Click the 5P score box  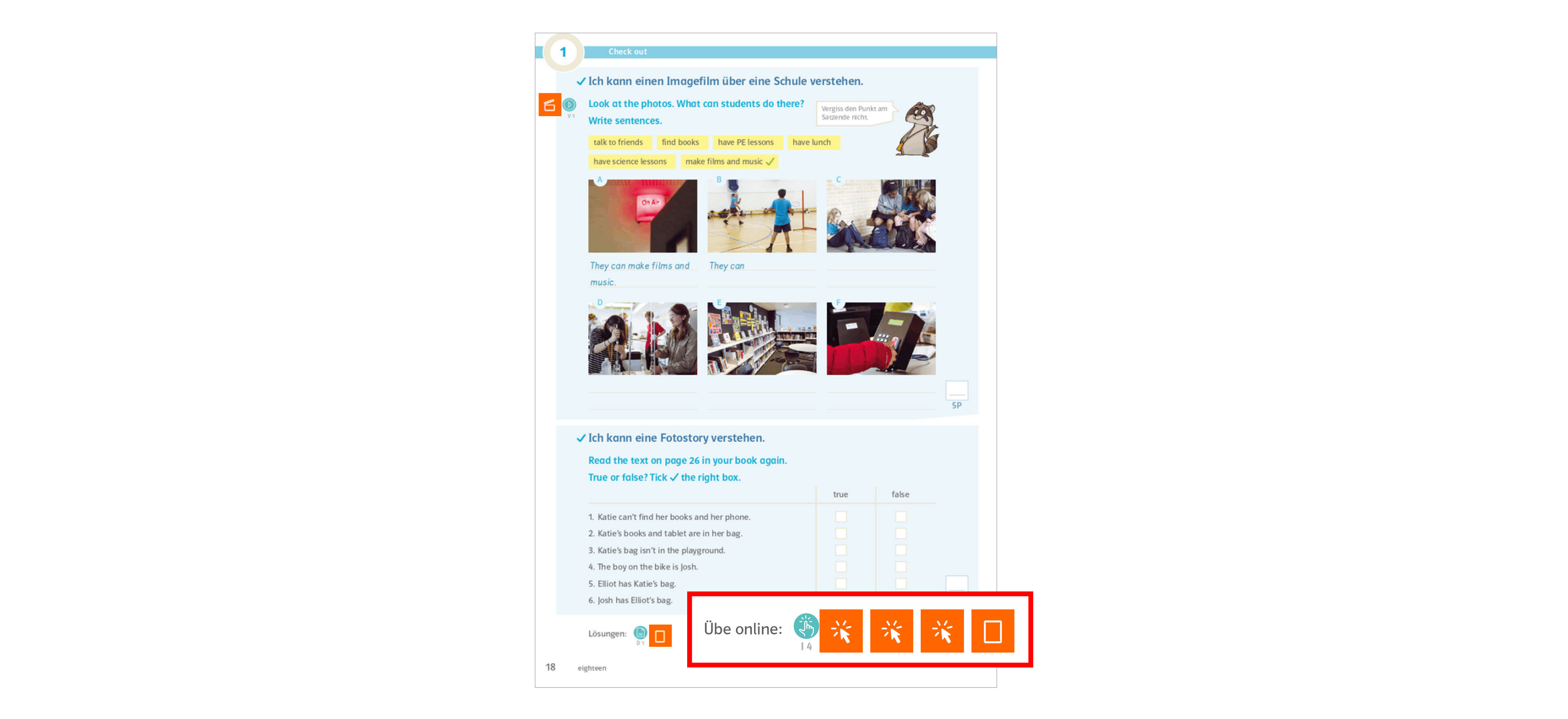point(956,391)
